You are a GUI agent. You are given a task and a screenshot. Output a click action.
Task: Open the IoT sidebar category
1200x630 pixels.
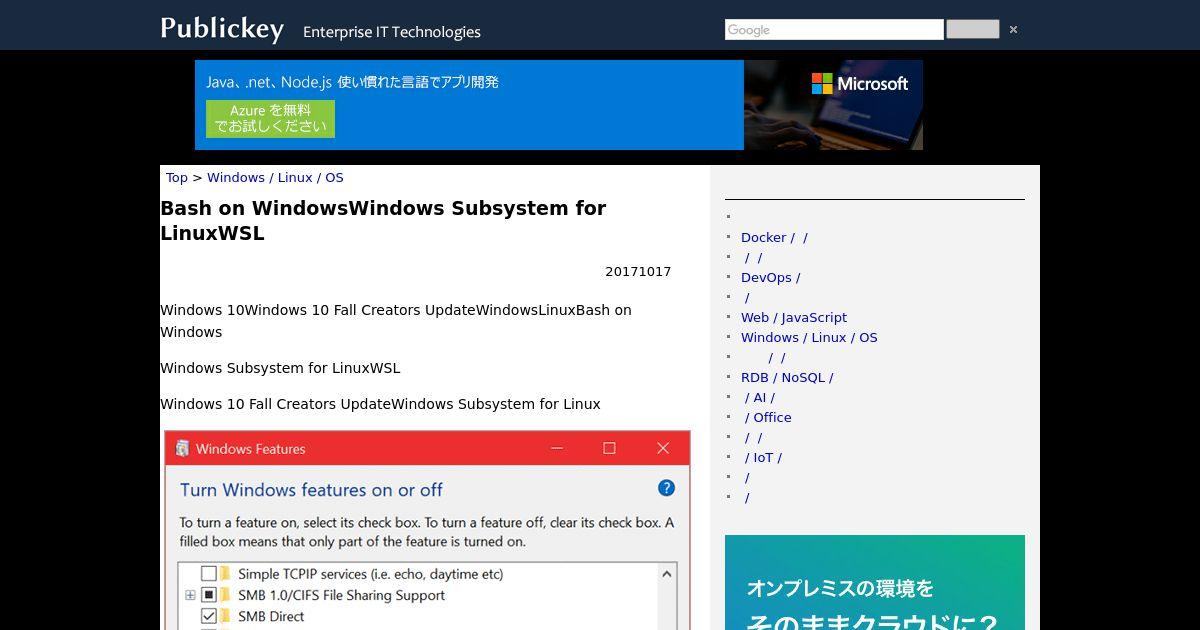pos(763,458)
